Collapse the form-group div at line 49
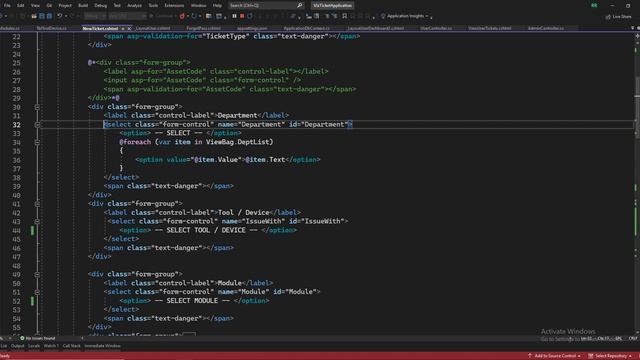The image size is (640, 360). pyautogui.click(x=37, y=274)
